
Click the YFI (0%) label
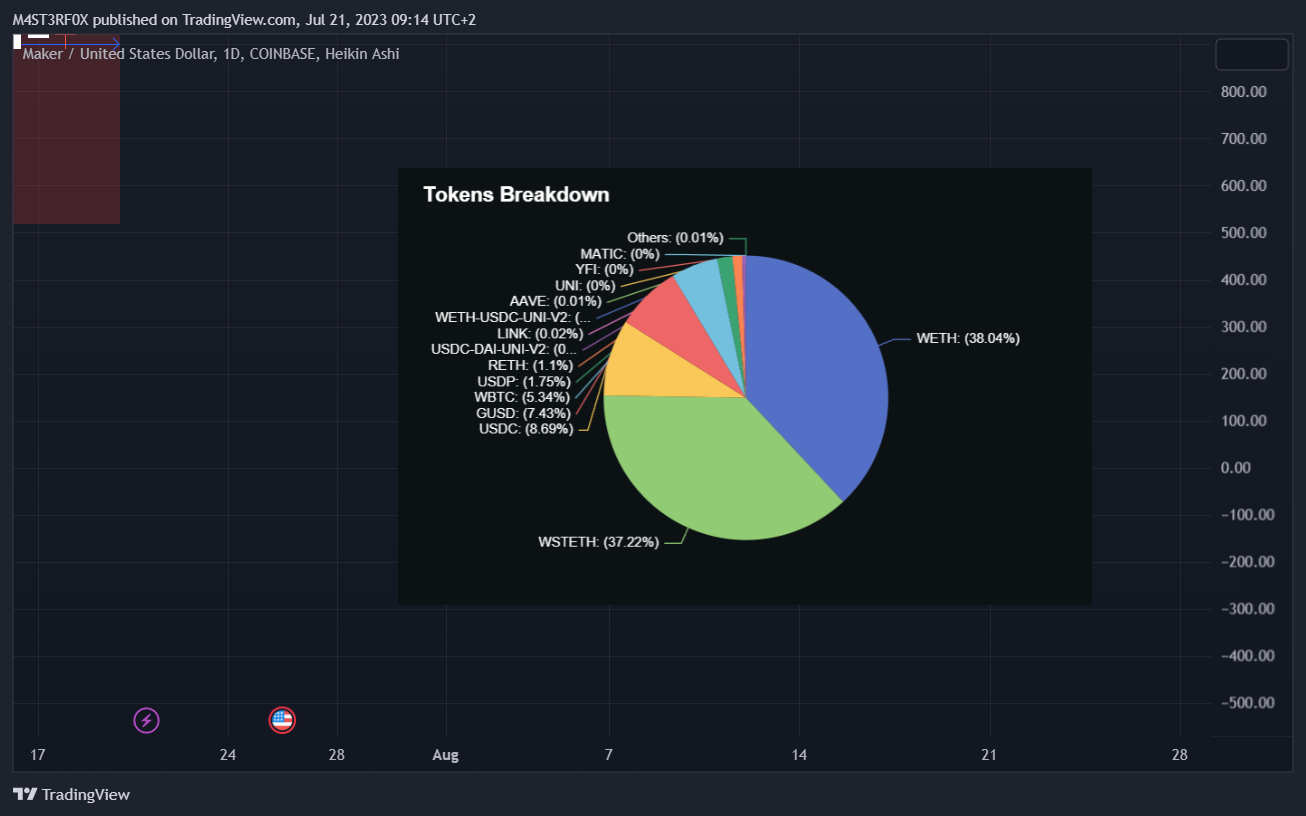(604, 269)
